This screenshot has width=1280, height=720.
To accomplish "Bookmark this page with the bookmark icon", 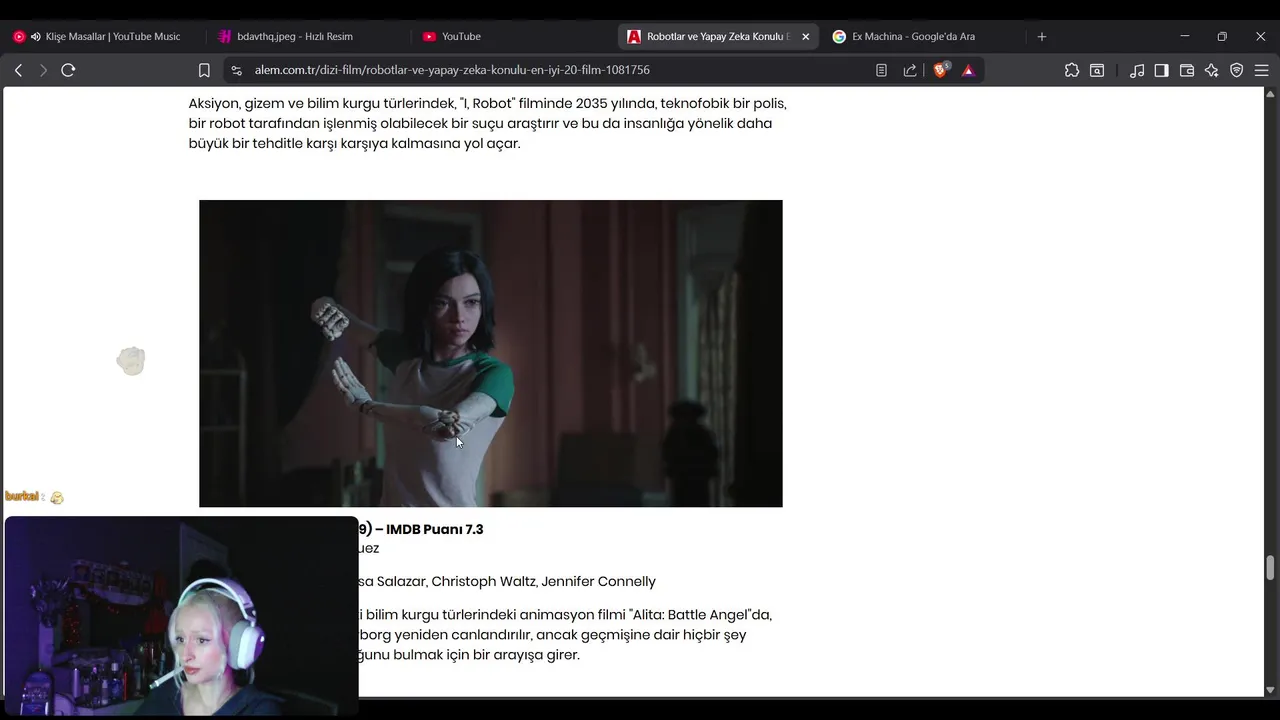I will pyautogui.click(x=204, y=70).
